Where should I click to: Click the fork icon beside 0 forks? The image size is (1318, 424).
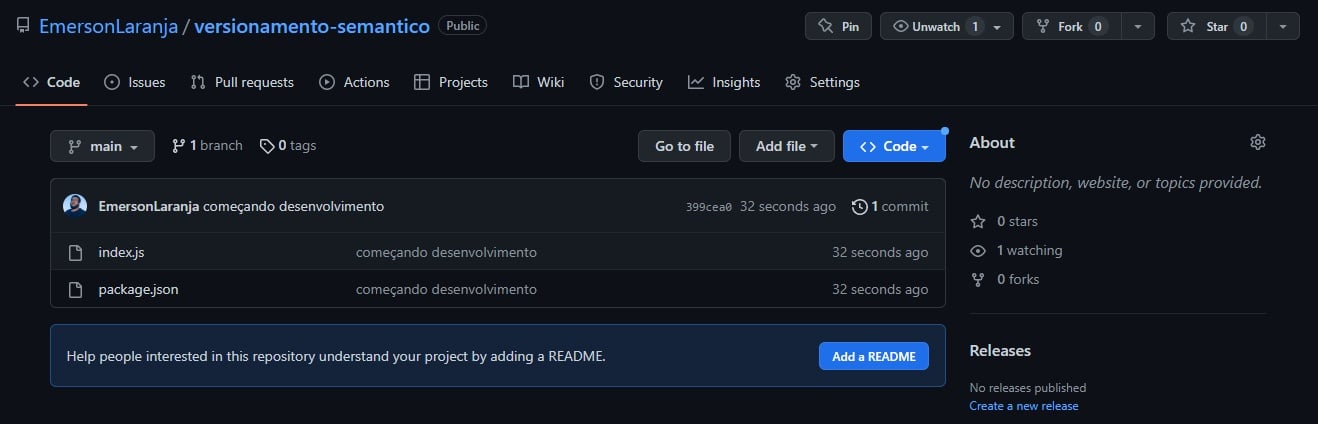coord(978,279)
